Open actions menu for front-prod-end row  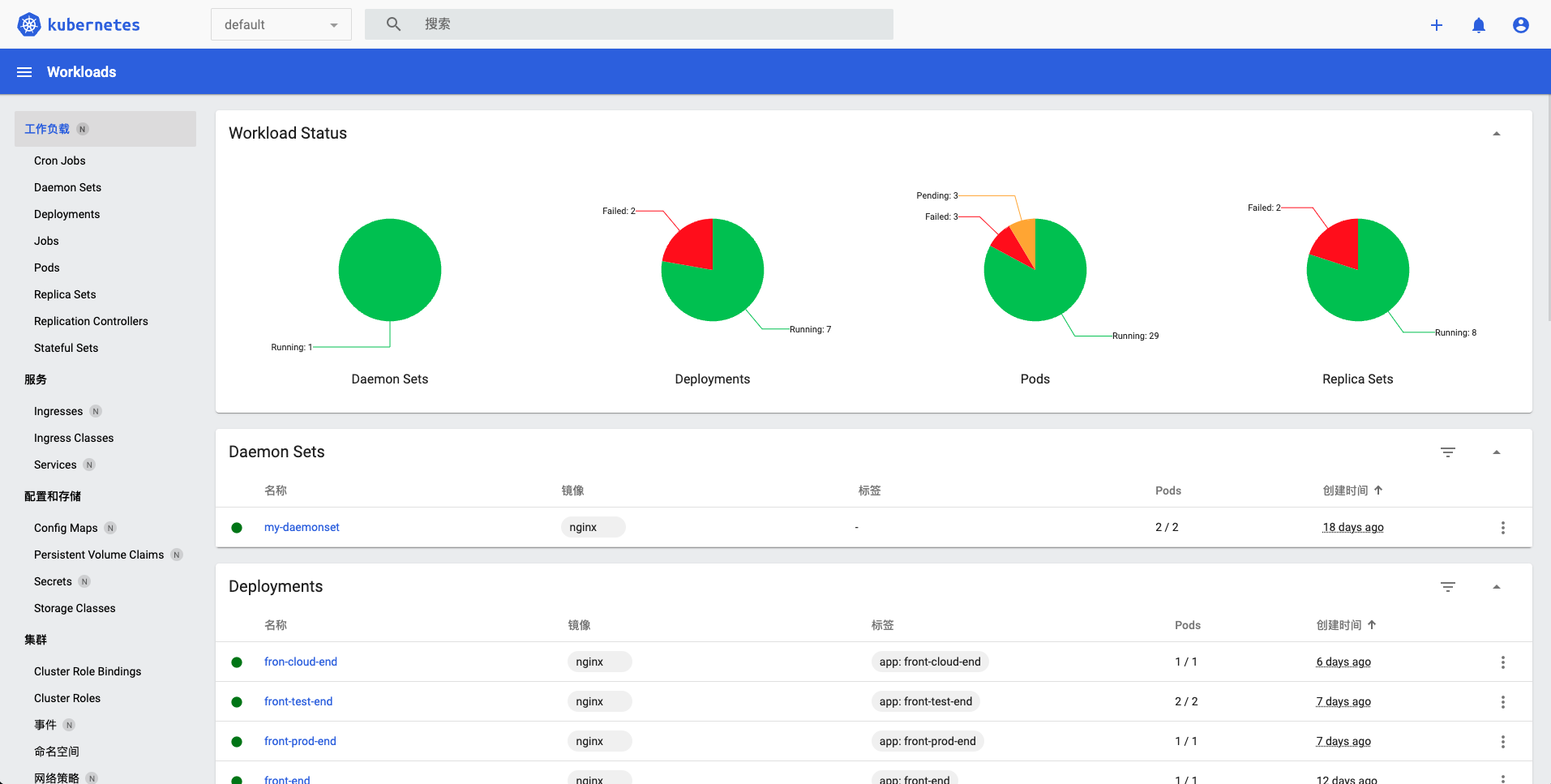tap(1503, 742)
